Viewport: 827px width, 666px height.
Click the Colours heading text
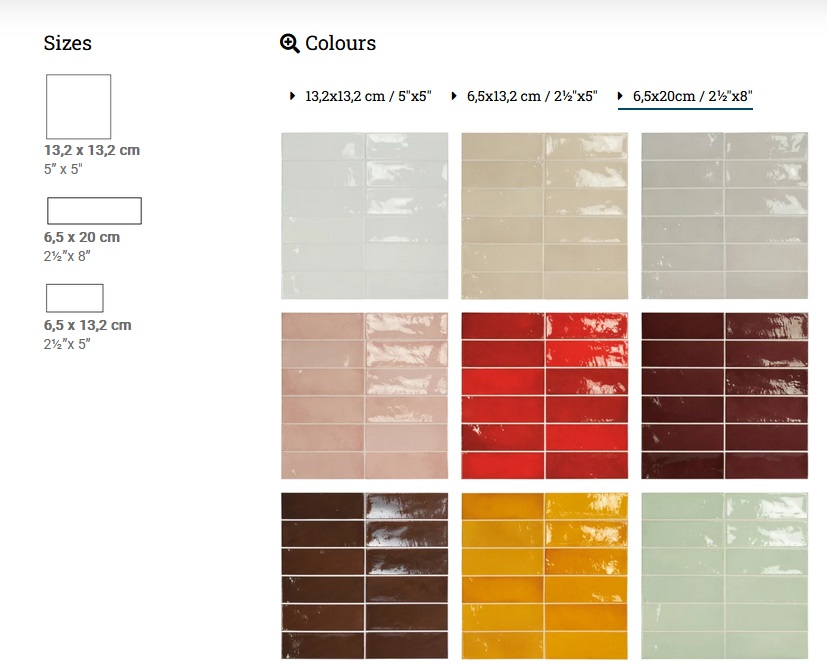click(341, 43)
